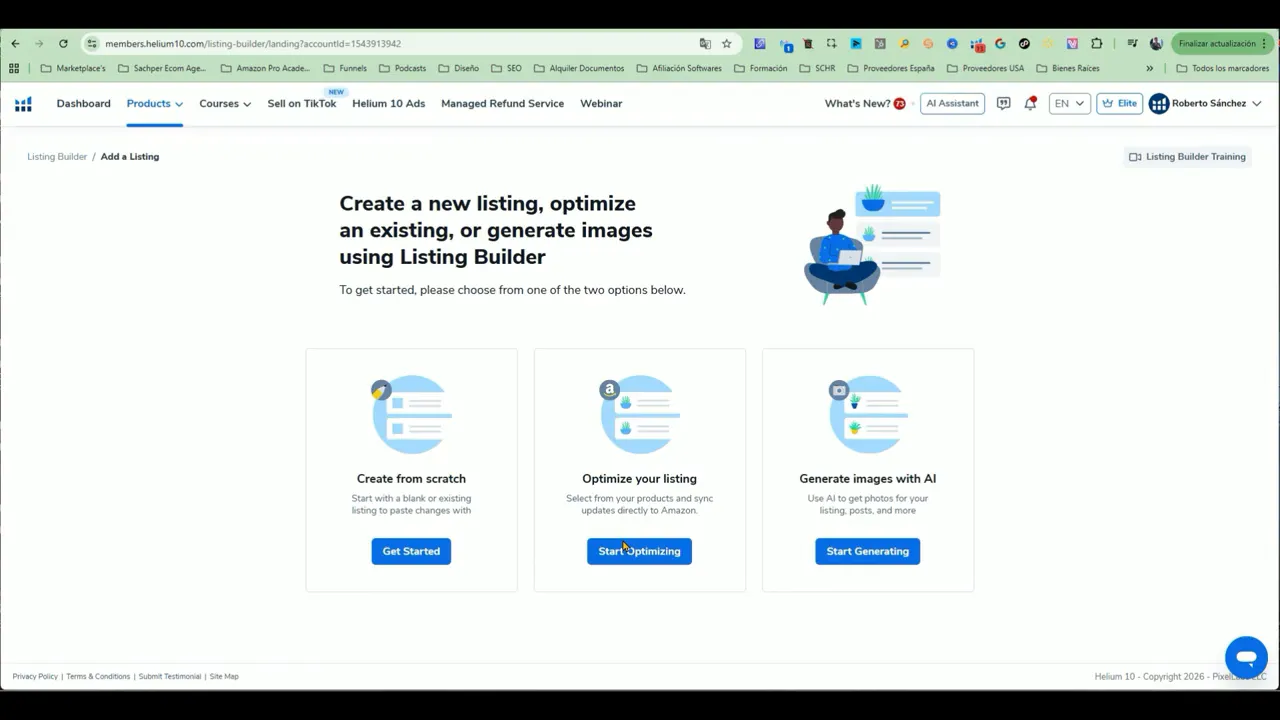Click the Optimize your listing illustration

point(639,414)
